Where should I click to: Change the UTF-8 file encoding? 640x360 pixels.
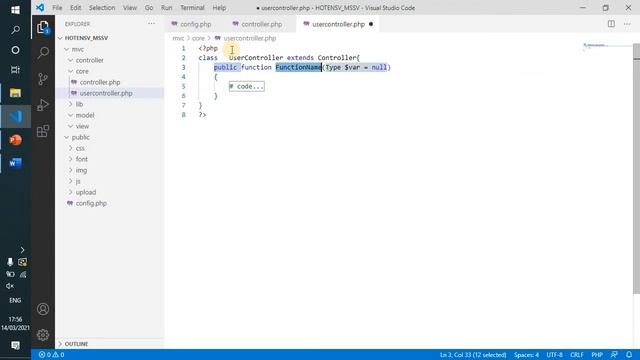[554, 355]
